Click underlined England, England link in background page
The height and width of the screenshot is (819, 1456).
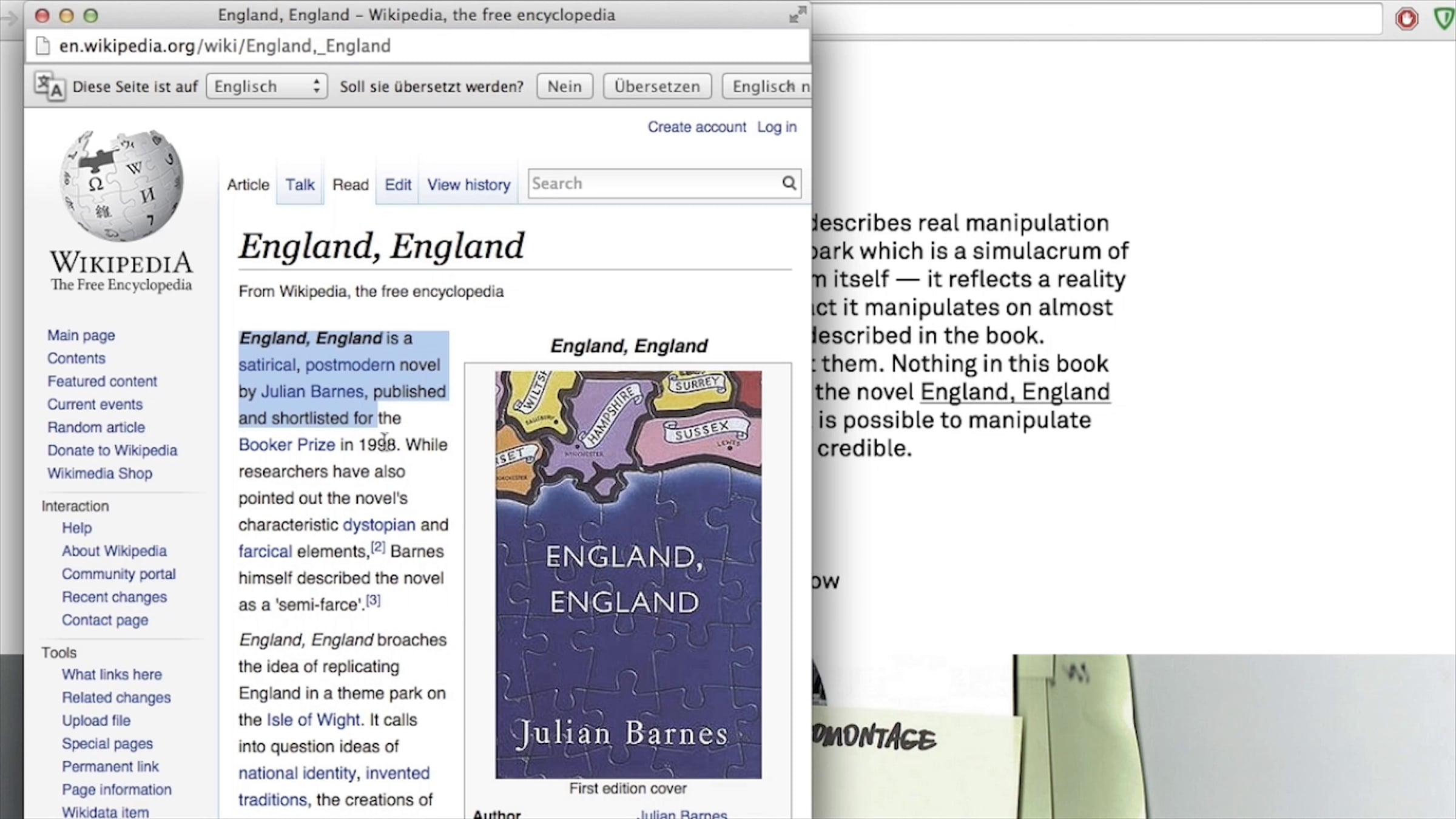pos(1015,393)
